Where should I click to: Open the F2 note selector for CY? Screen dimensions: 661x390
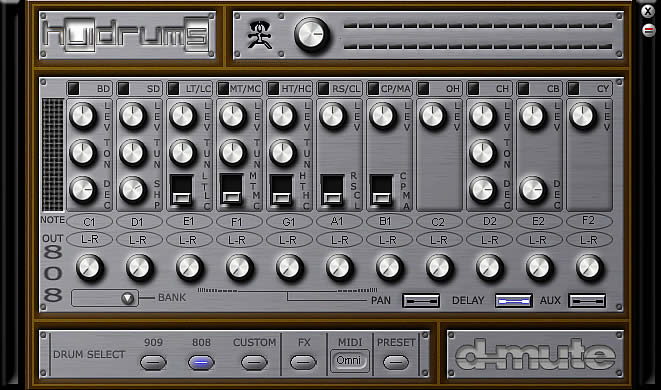point(589,221)
